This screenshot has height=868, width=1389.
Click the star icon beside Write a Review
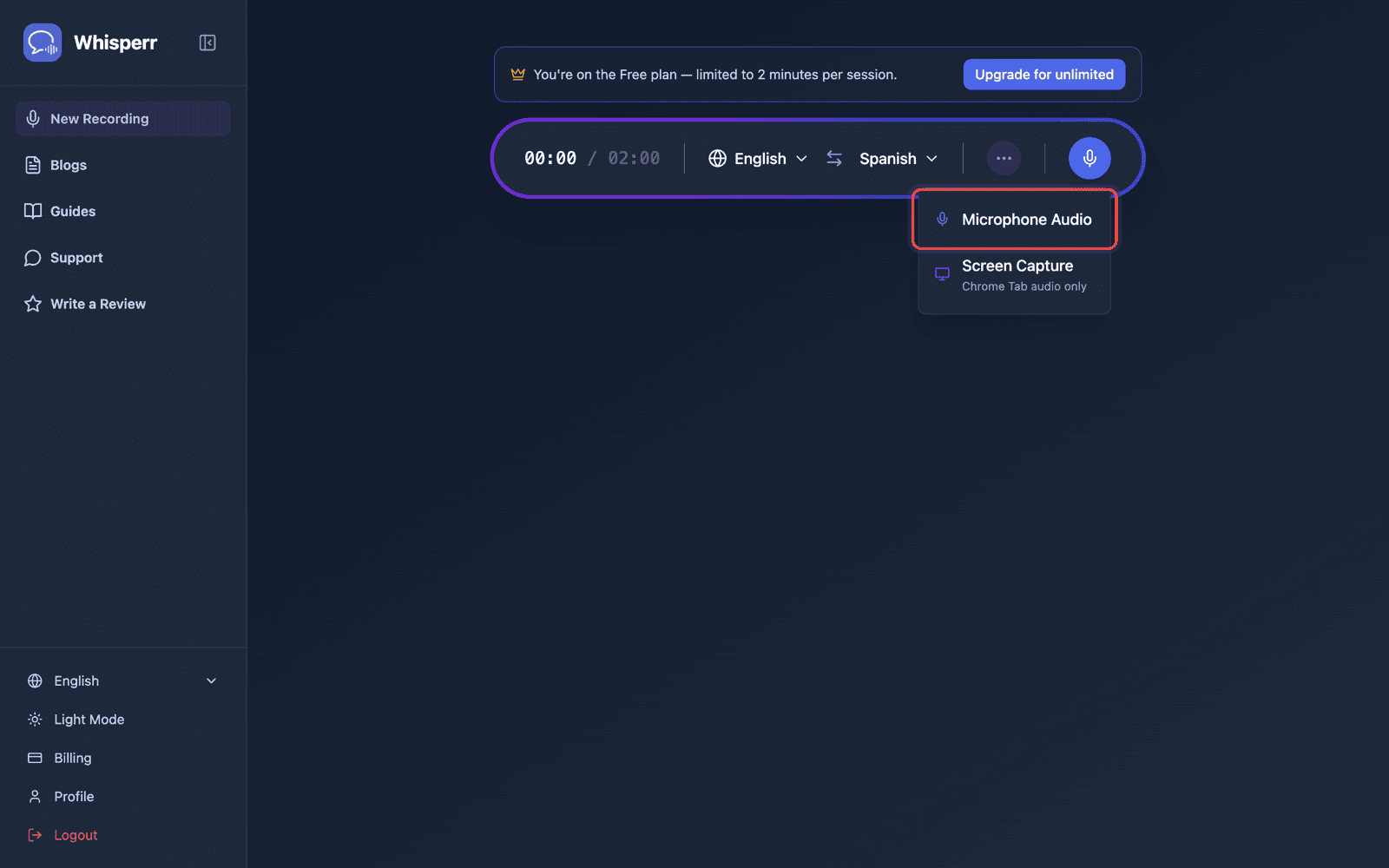pyautogui.click(x=33, y=304)
